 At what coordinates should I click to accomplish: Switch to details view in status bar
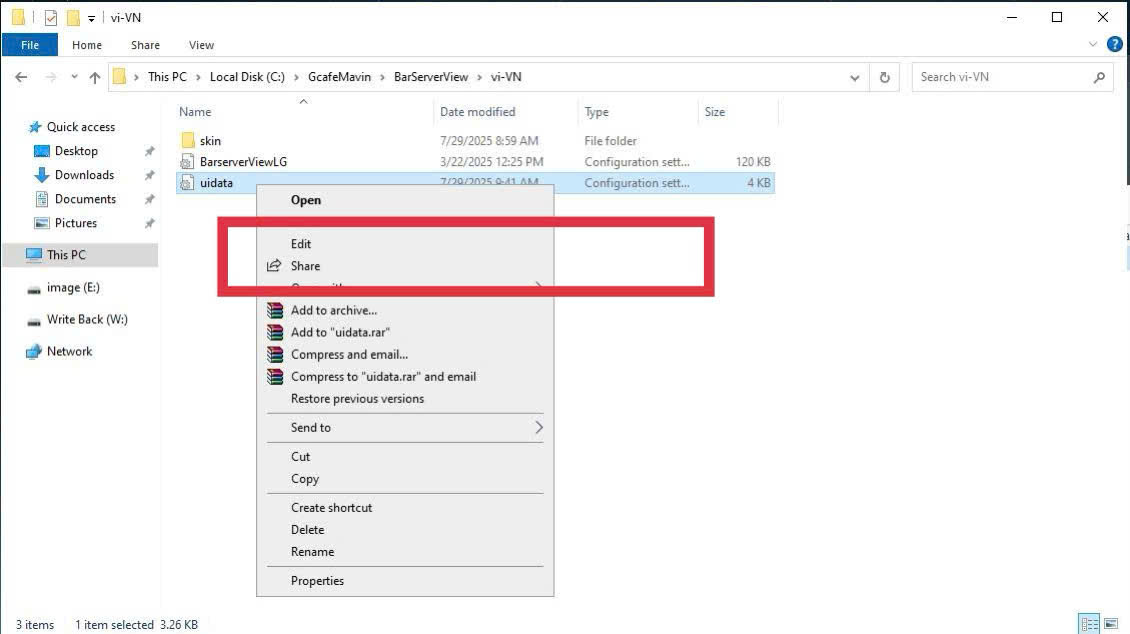click(x=1089, y=624)
